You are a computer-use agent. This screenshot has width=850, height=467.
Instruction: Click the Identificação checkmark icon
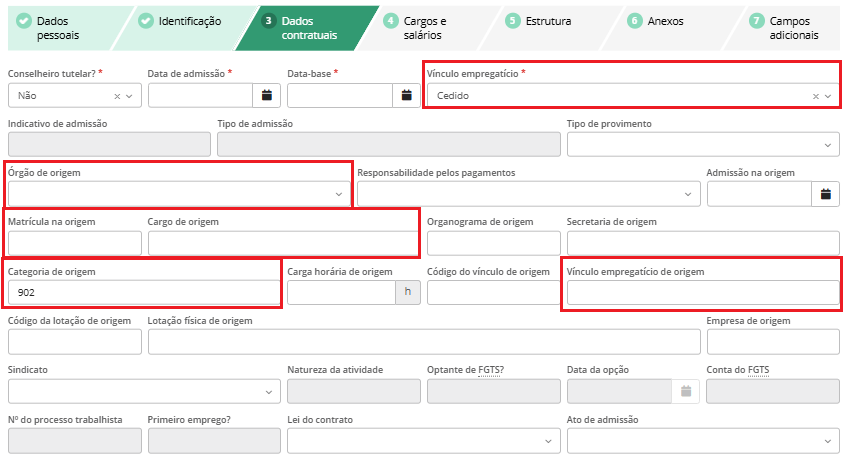[145, 21]
